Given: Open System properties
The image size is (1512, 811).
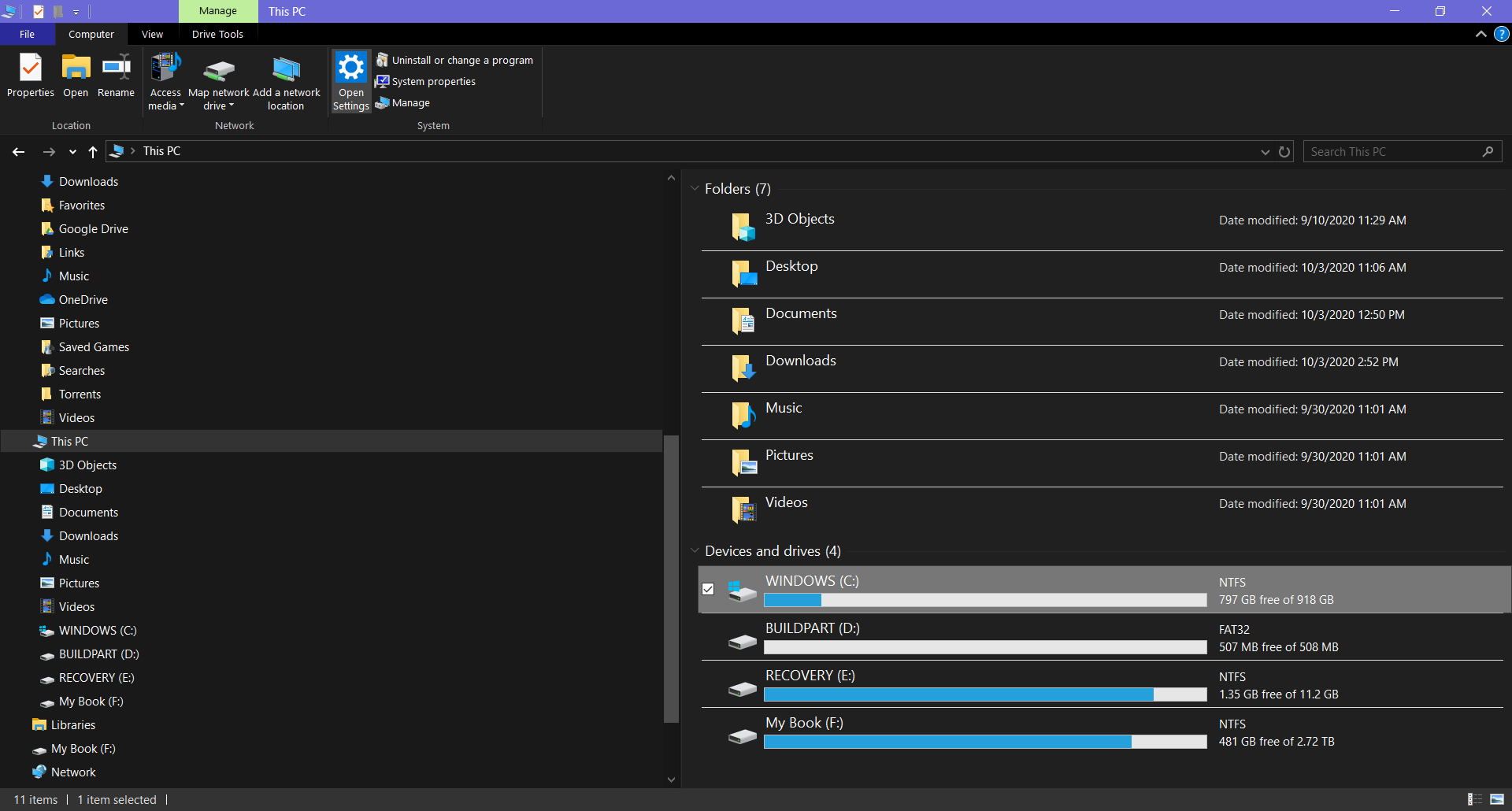Looking at the screenshot, I should pyautogui.click(x=425, y=81).
